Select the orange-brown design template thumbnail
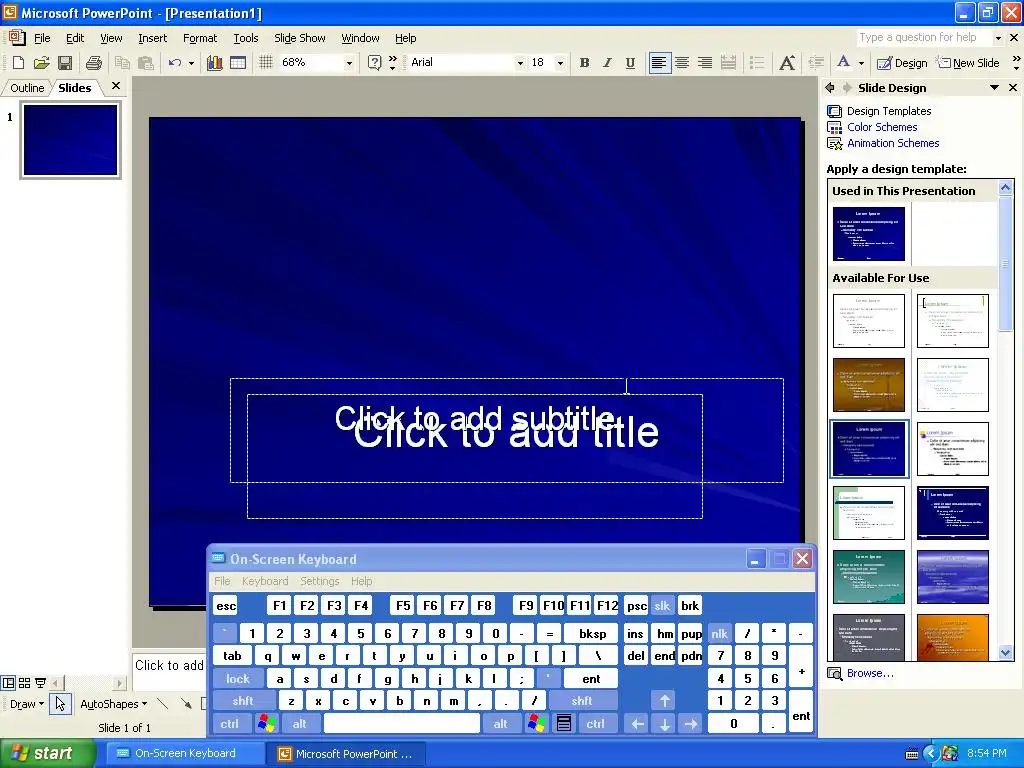 click(869, 385)
